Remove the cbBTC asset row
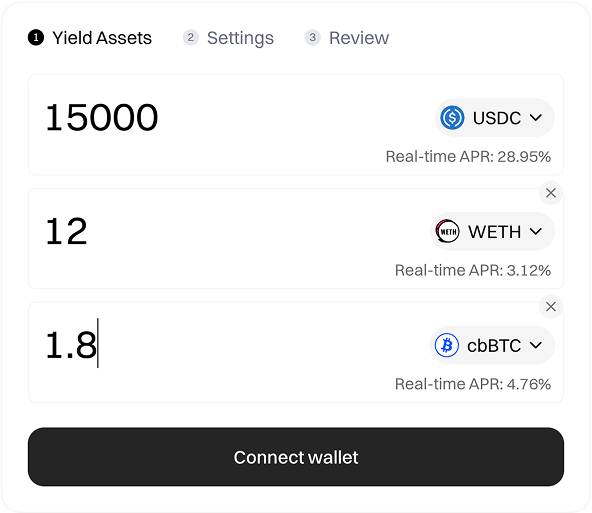Screen dimensions: 592x513 pos(551,307)
